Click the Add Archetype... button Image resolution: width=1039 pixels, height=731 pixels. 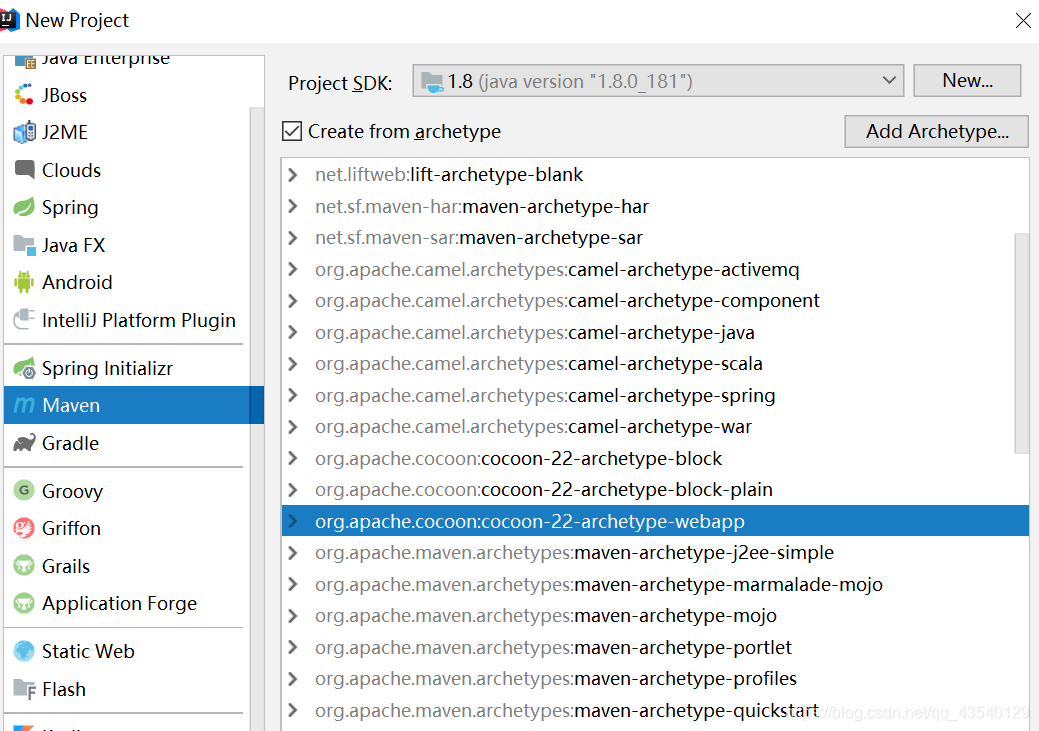tap(936, 131)
